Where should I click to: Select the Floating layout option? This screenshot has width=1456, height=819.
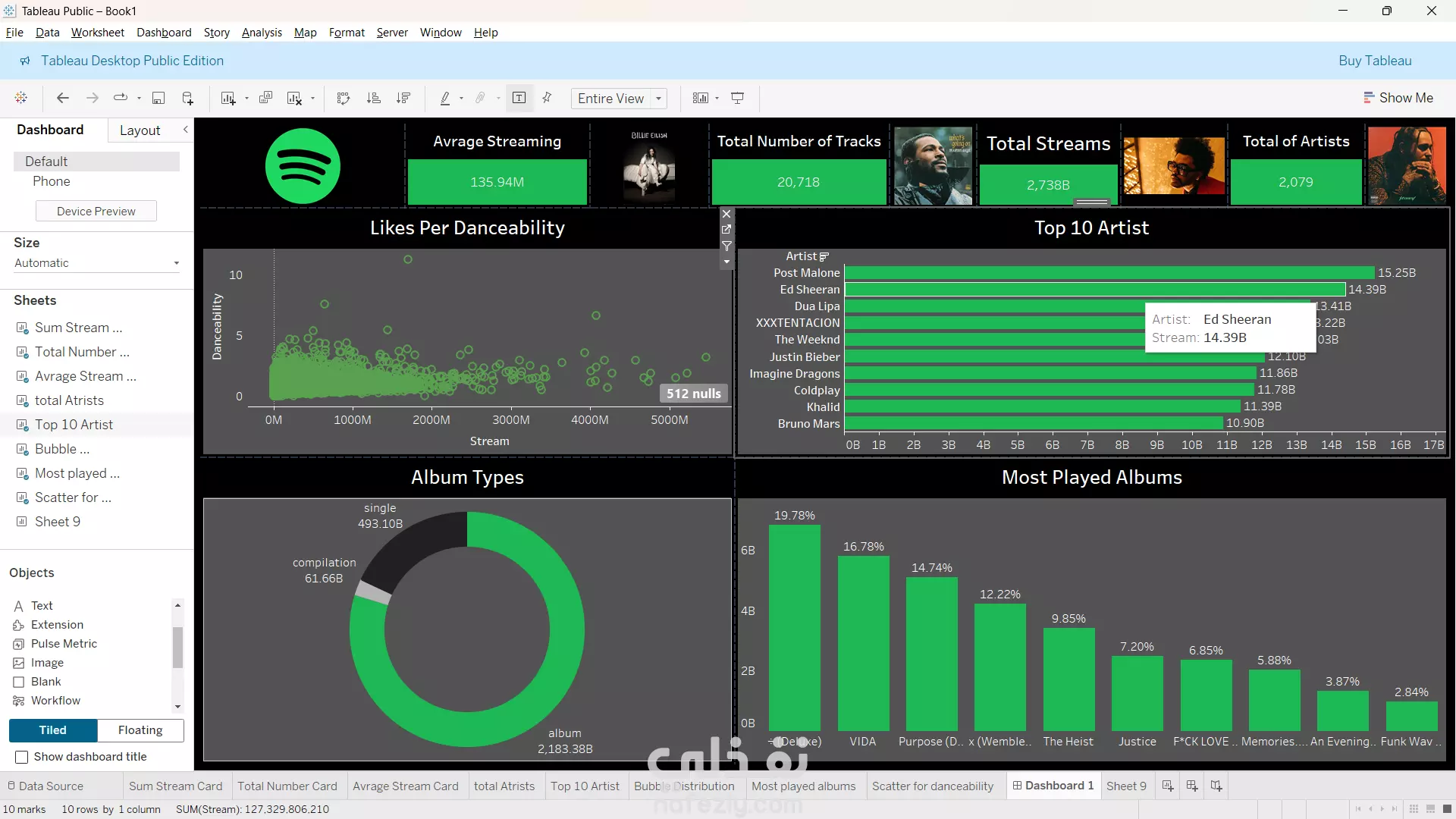140,730
